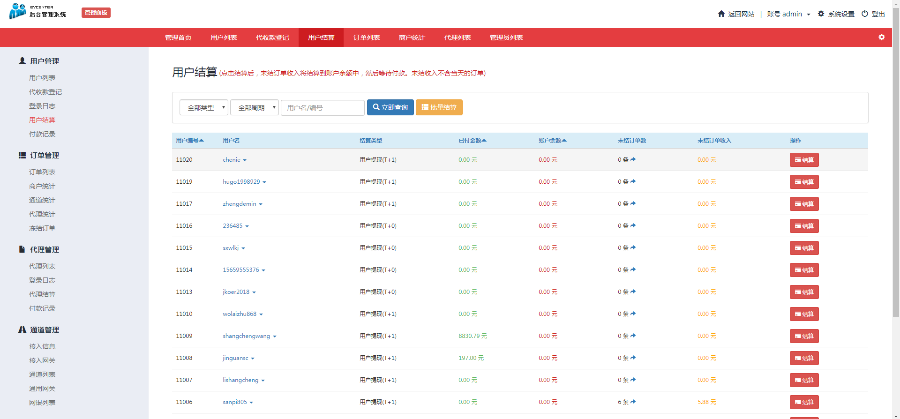The image size is (900, 419).
Task: Open 登录日志 under 用户管理 in sidebar
Action: 42,106
